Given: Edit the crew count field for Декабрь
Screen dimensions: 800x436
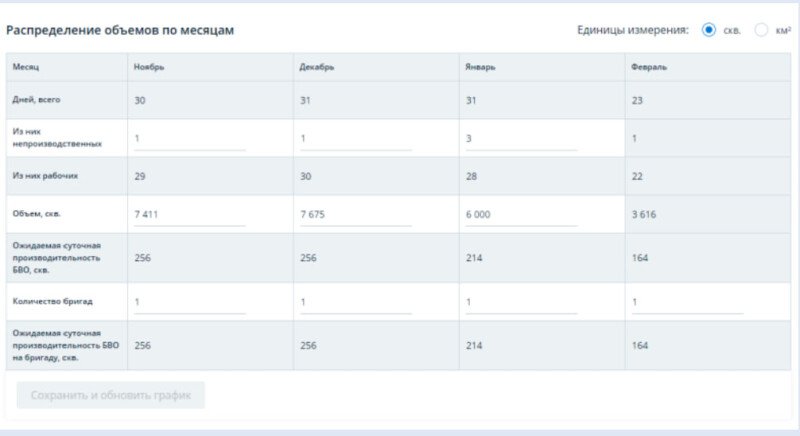Looking at the screenshot, I should point(355,301).
